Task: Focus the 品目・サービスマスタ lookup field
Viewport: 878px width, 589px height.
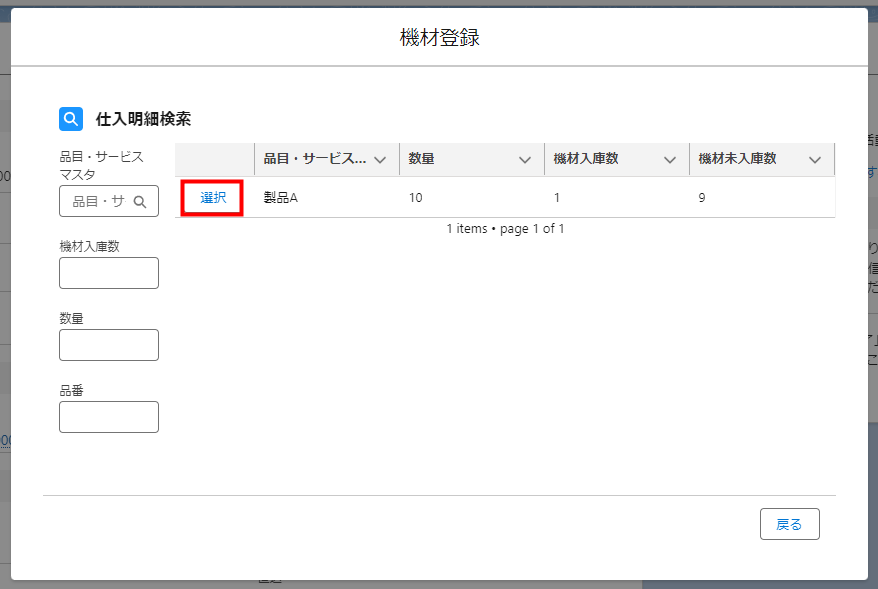Action: [99, 201]
